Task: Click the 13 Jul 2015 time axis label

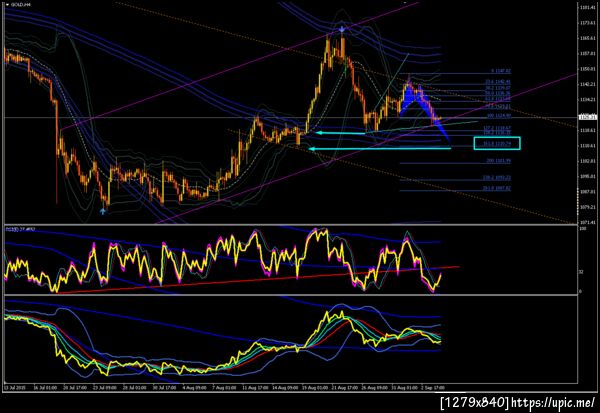Action: 15,388
